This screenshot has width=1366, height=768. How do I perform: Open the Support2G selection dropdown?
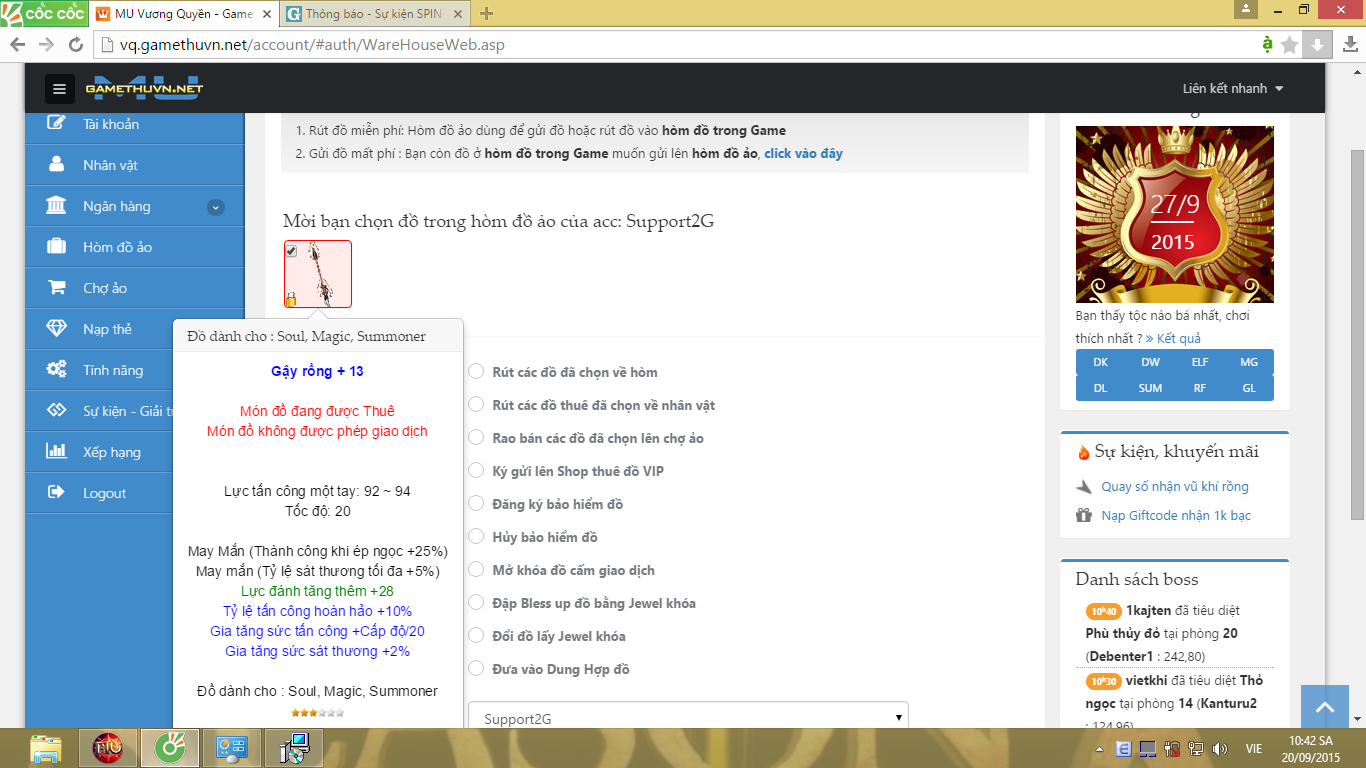click(x=688, y=718)
